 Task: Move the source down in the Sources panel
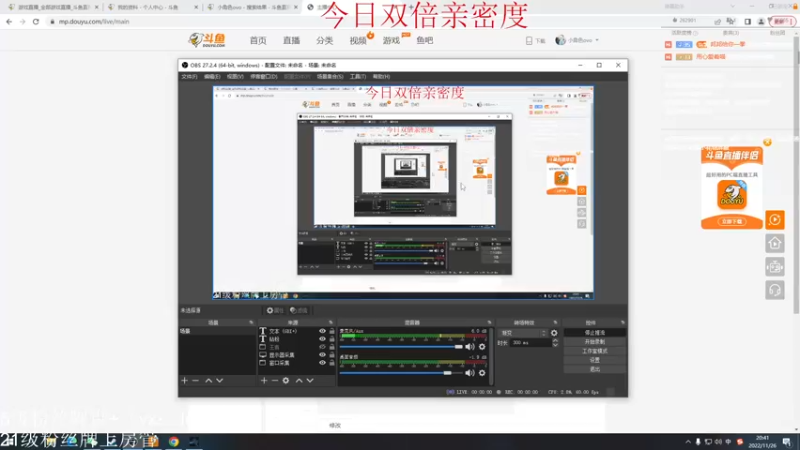[x=310, y=381]
